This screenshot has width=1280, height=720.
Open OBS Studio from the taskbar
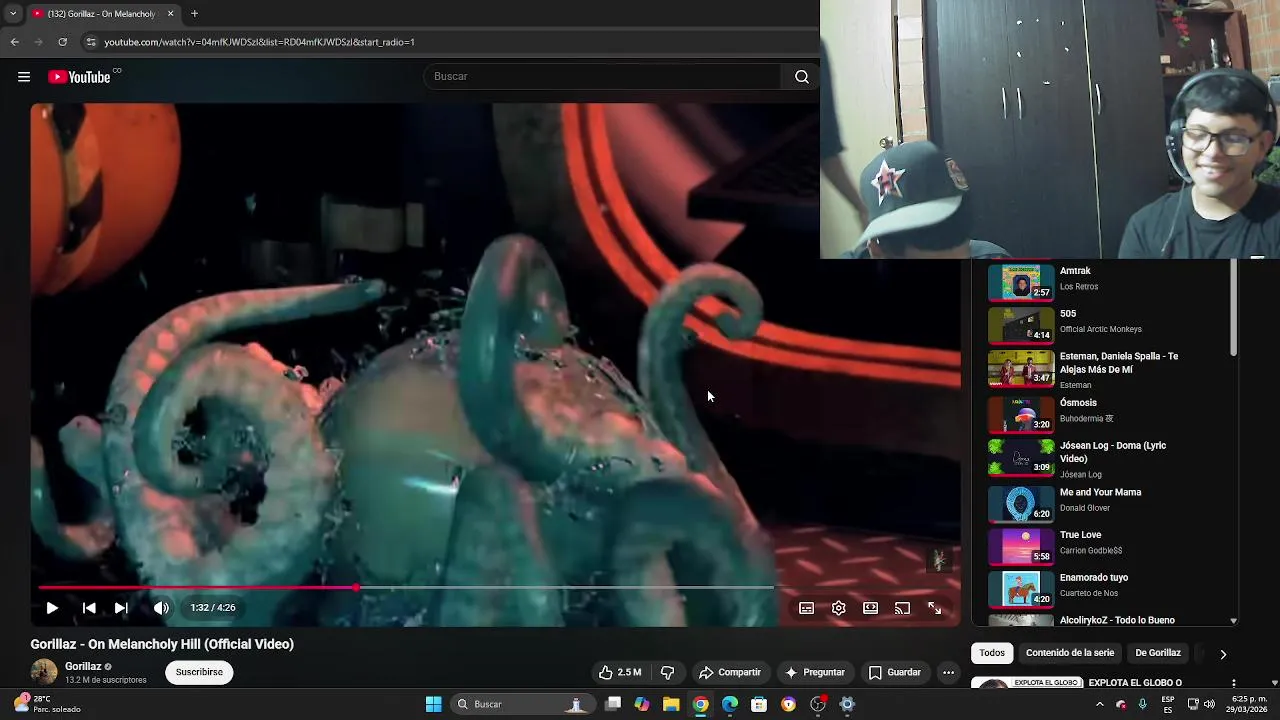pyautogui.click(x=818, y=704)
